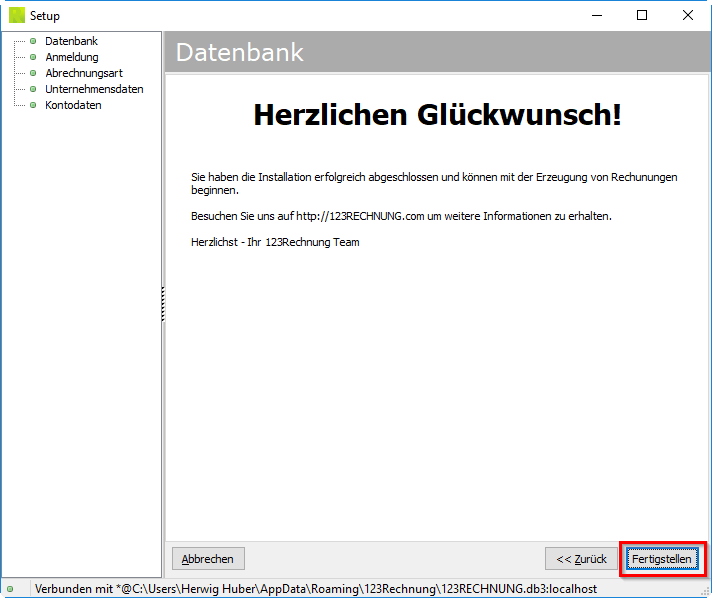Click the green bullet icon beside Kontodaten

point(33,105)
